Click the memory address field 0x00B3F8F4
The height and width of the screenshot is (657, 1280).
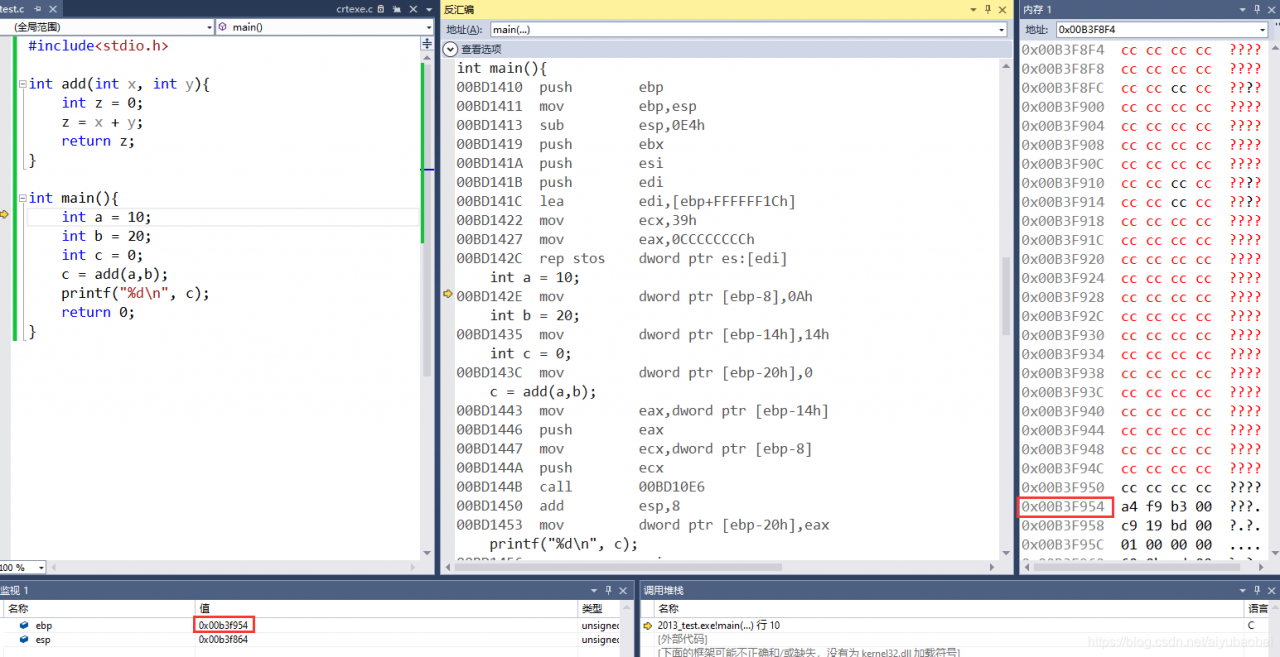click(x=1158, y=30)
